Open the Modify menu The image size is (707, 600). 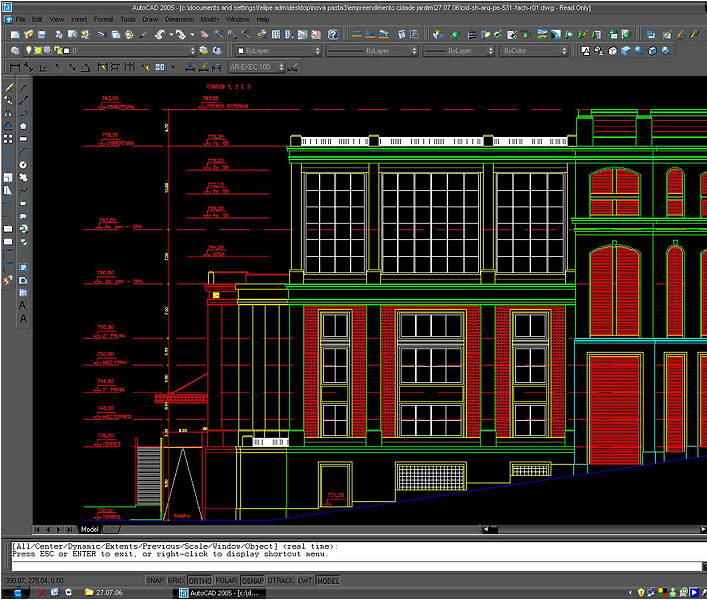coord(209,19)
